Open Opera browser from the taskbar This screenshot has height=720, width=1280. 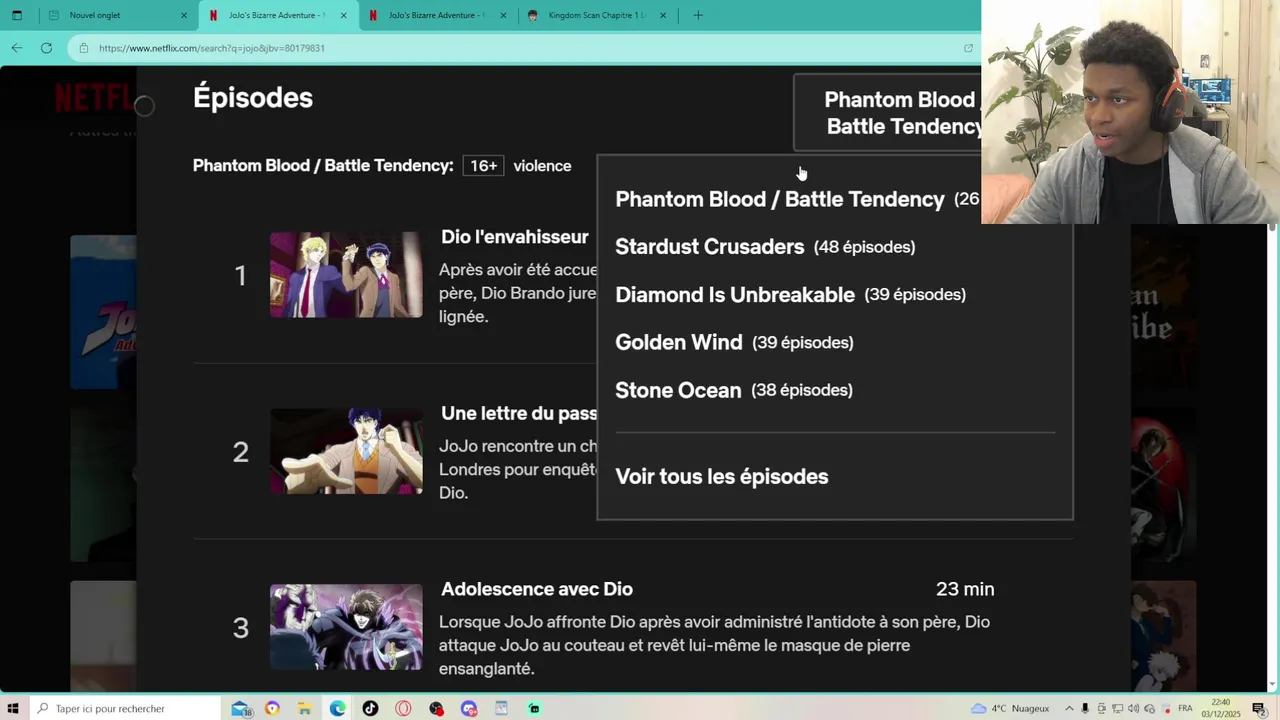(x=403, y=708)
